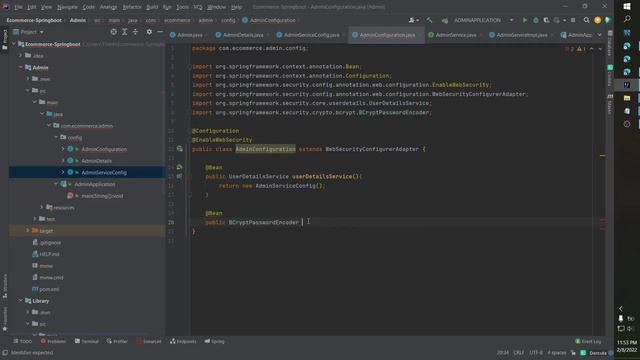The image size is (640, 360).
Task: Click the Stop square icon in the toolbar
Action: 573,20
